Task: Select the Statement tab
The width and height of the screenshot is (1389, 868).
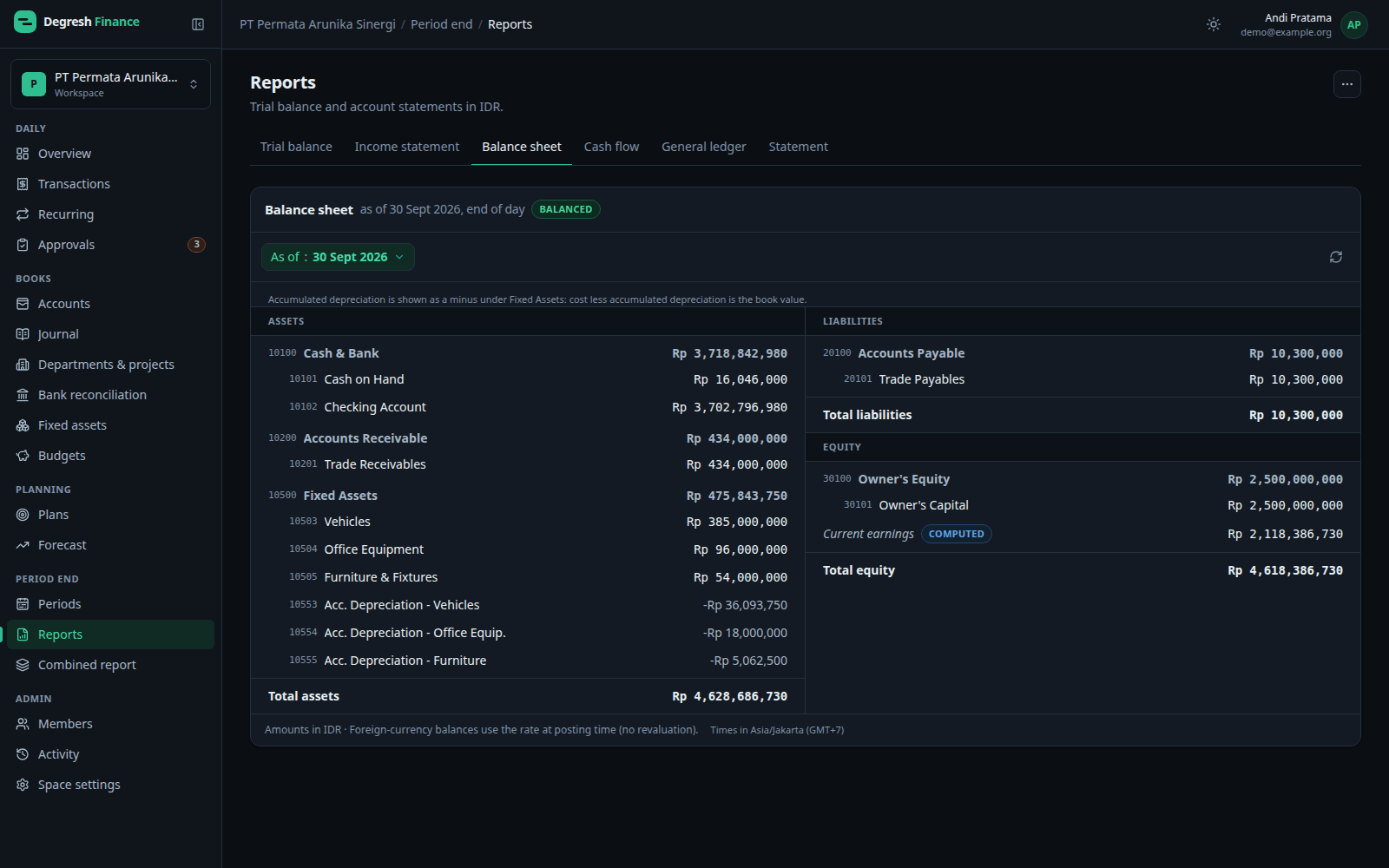Action: click(798, 147)
